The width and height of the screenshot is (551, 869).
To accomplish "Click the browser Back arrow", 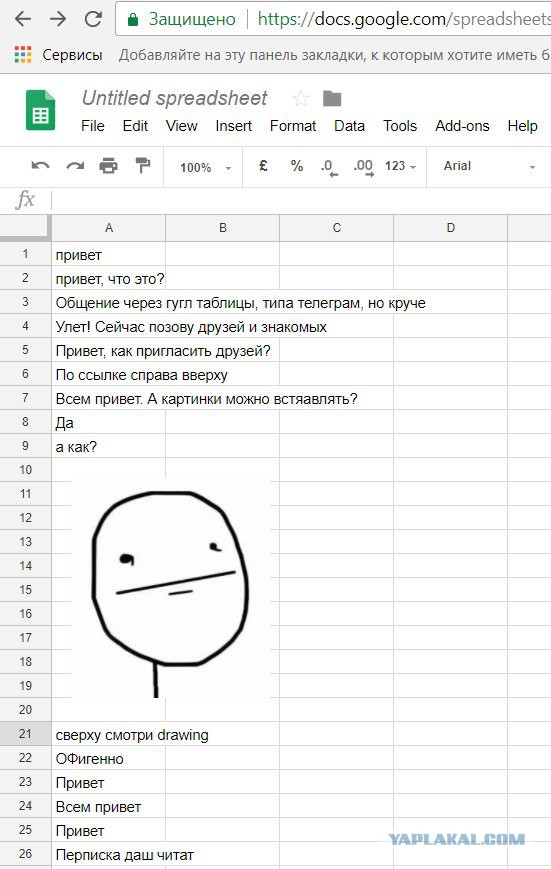I will pos(23,19).
